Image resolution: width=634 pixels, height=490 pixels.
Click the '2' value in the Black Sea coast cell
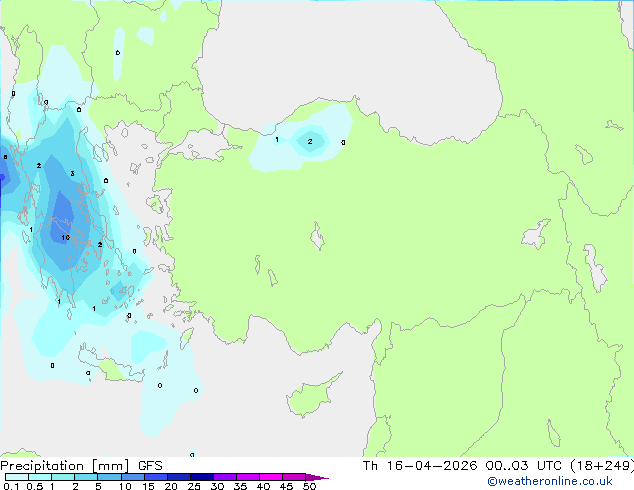pos(310,142)
